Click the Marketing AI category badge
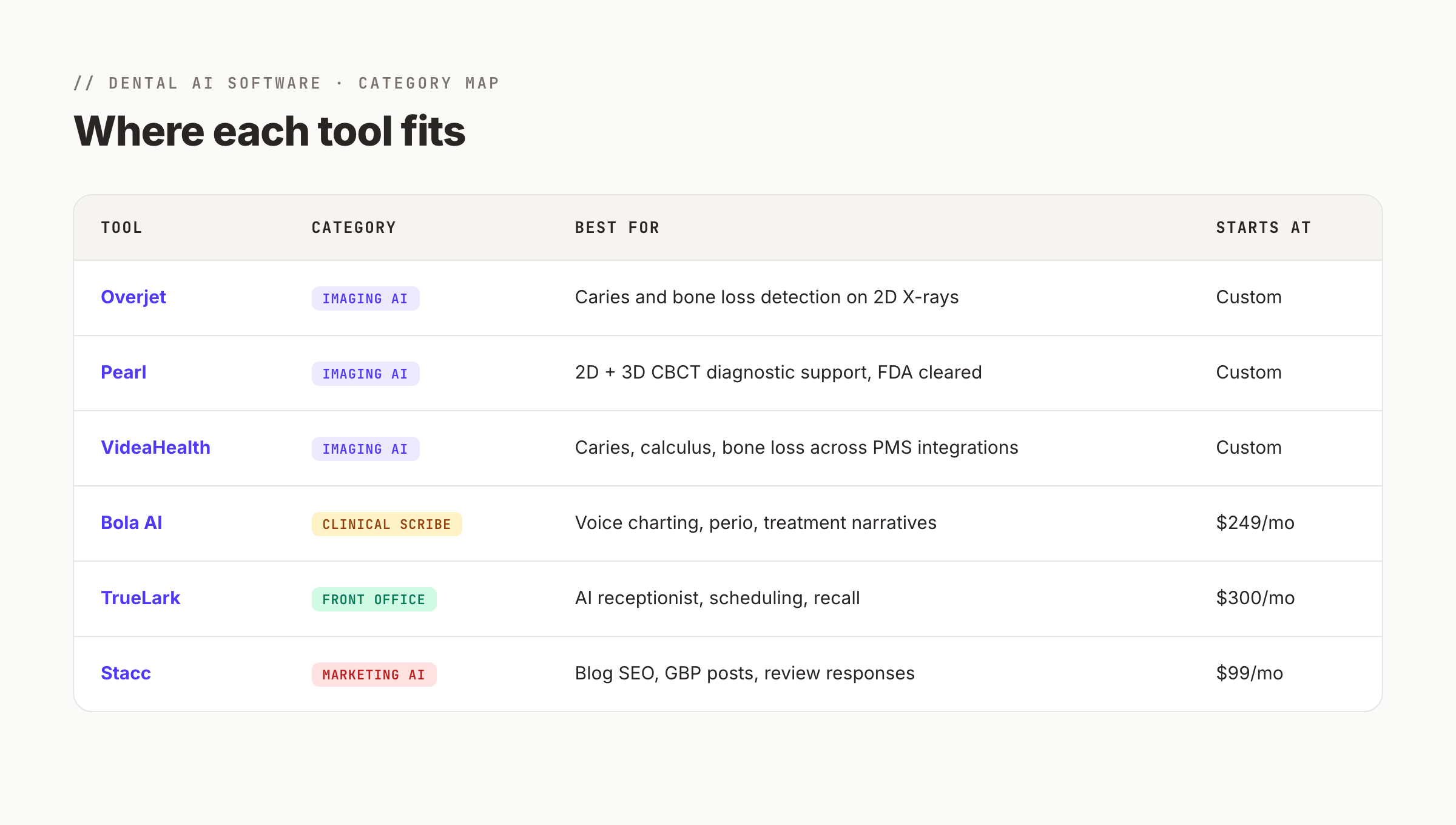1456x825 pixels. pos(374,675)
